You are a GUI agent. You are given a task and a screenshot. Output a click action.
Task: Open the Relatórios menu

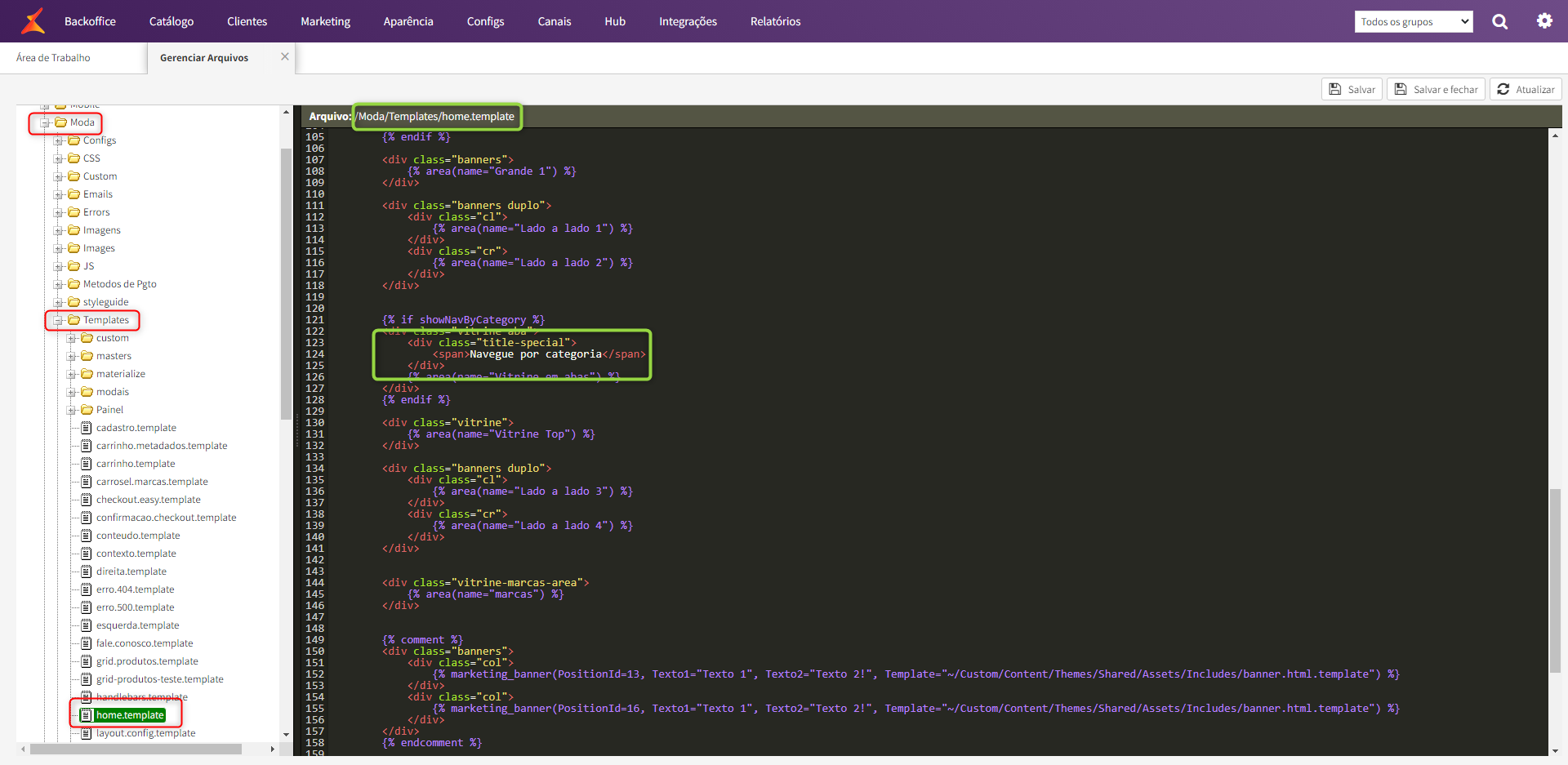point(775,21)
